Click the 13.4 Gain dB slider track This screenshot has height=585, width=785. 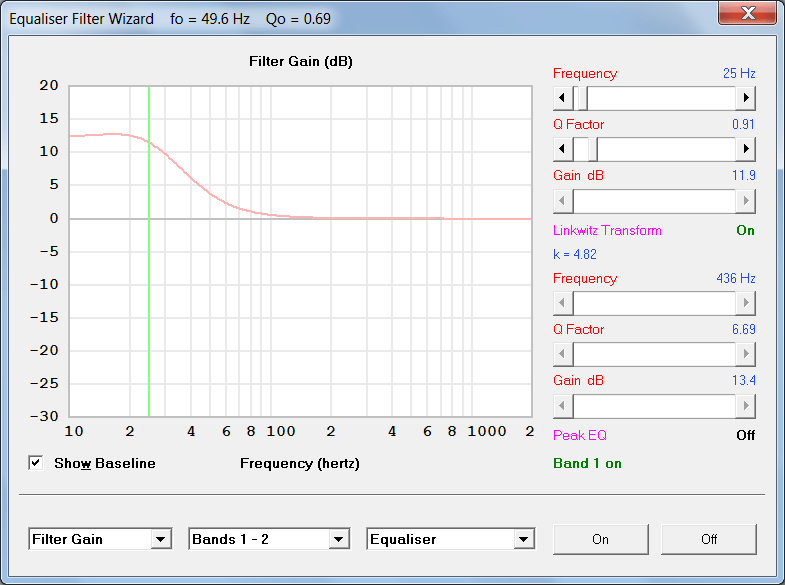coord(654,406)
